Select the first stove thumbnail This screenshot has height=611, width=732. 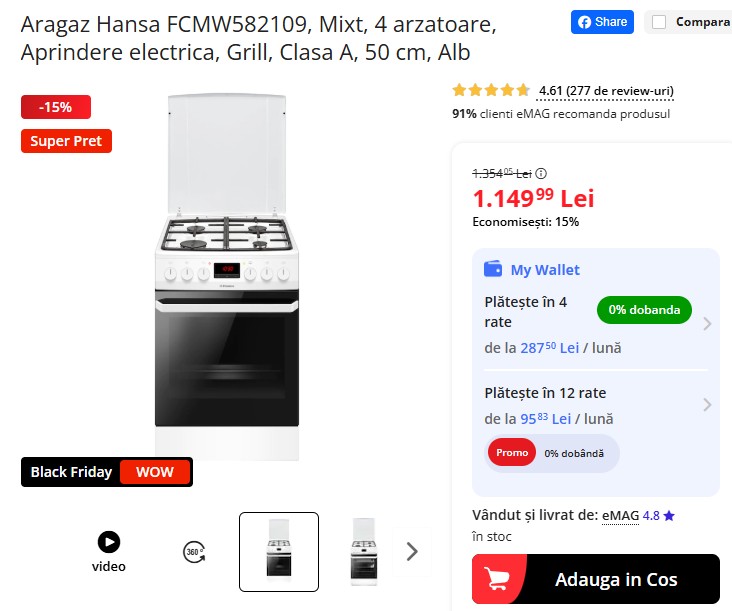[x=279, y=551]
